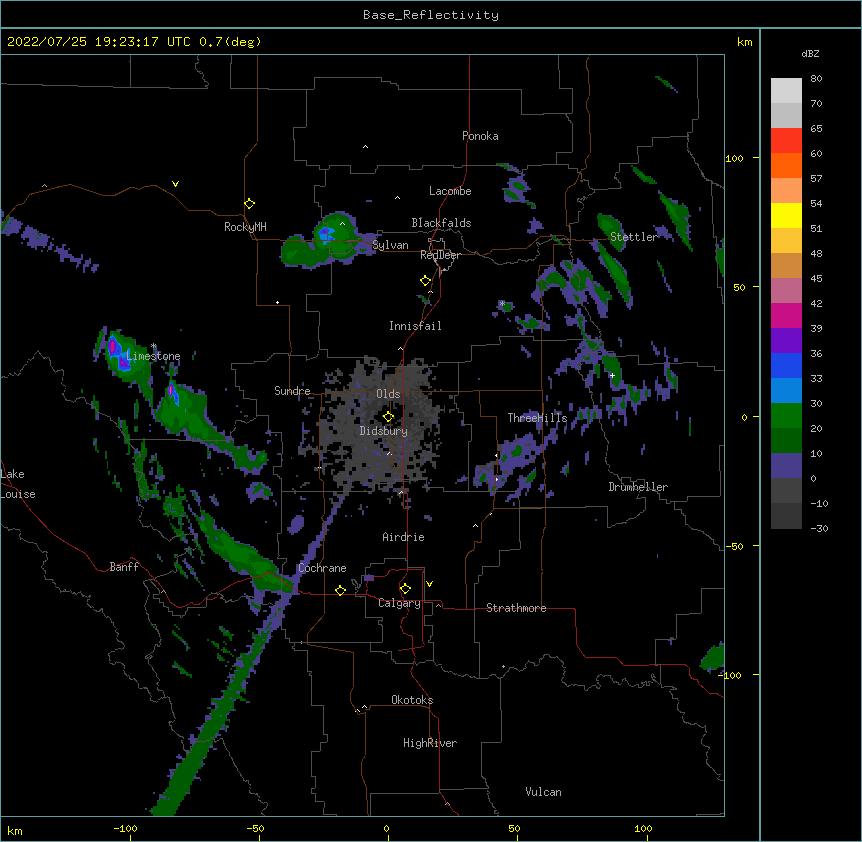The image size is (862, 842).
Task: Select the light gray 80 dBZ swatch
Action: pyautogui.click(x=786, y=91)
